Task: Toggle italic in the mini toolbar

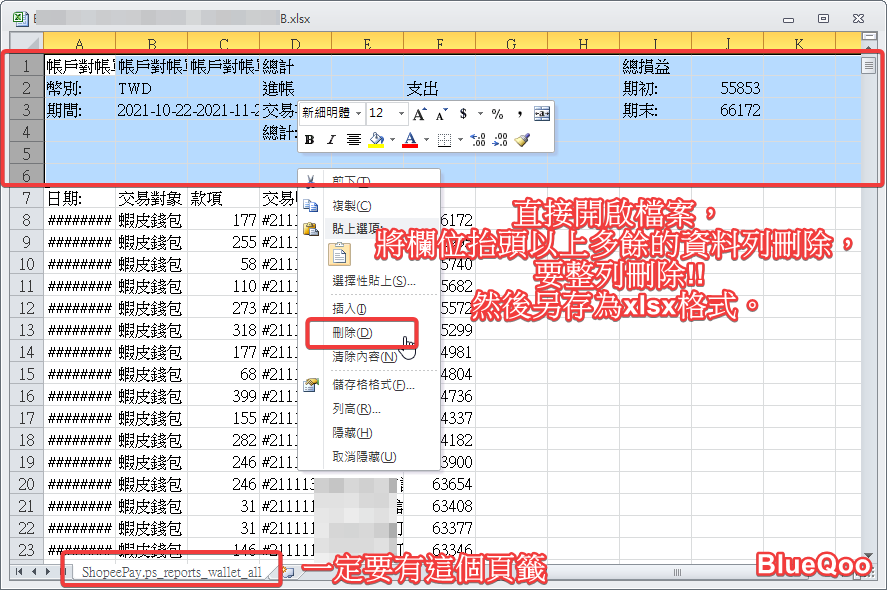Action: (x=331, y=140)
